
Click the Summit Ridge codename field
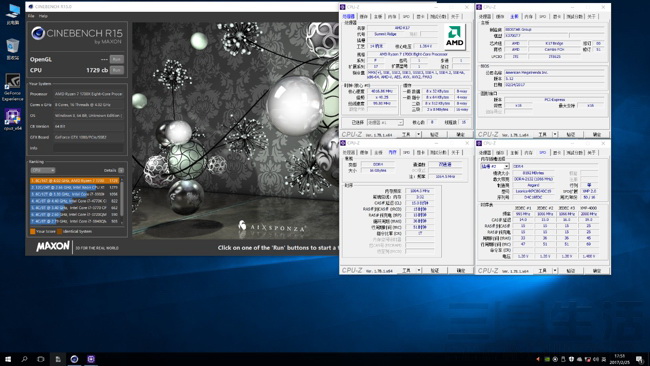click(387, 34)
